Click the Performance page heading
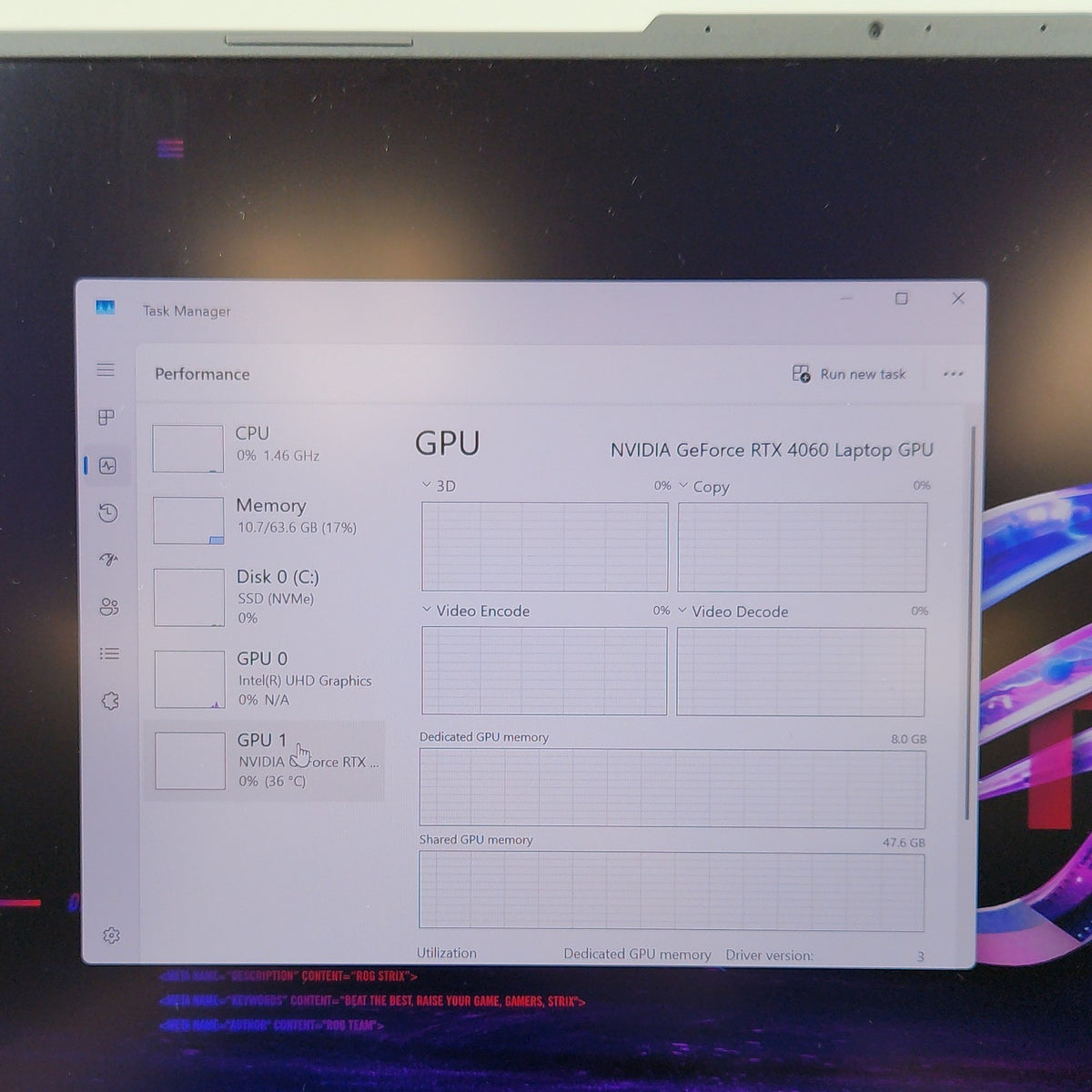1092x1092 pixels. 202,374
